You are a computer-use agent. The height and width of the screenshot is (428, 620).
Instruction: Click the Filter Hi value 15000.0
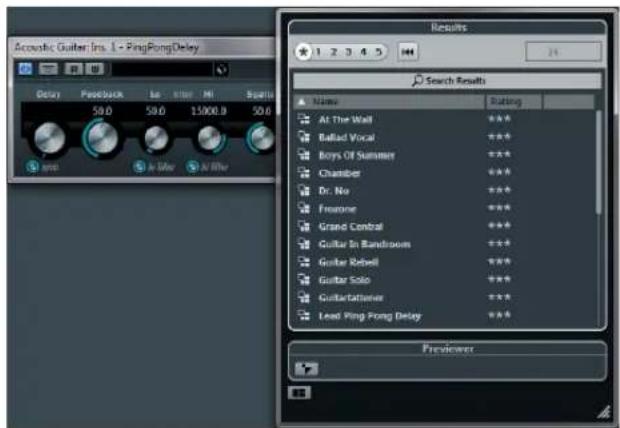coord(209,111)
